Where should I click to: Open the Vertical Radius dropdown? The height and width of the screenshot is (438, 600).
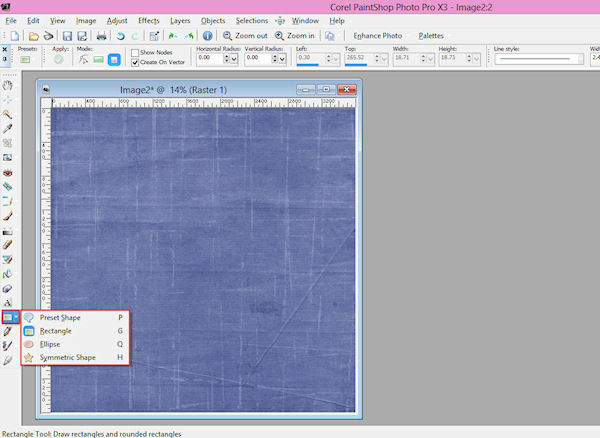click(x=282, y=59)
